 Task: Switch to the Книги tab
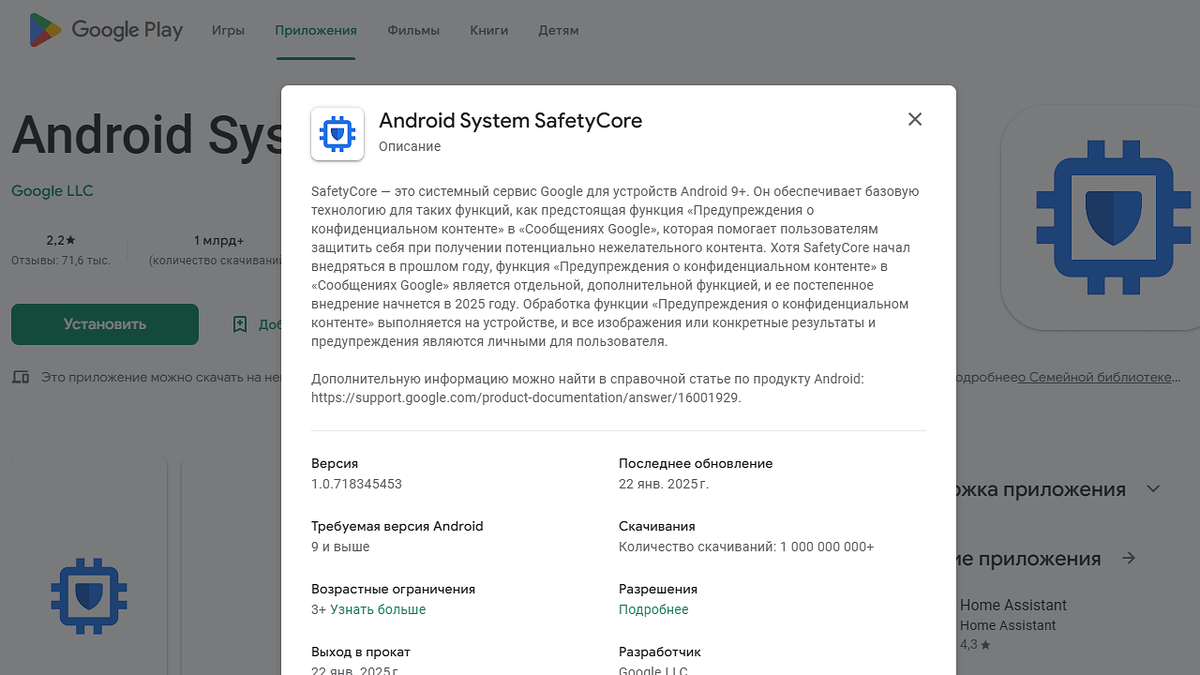[489, 30]
